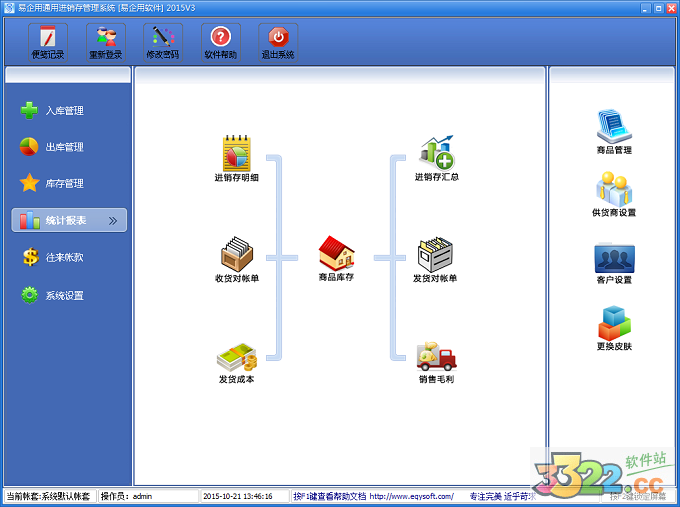The image size is (680, 507).
Task: Open the 销售毛利 truck icon
Action: pyautogui.click(x=436, y=363)
